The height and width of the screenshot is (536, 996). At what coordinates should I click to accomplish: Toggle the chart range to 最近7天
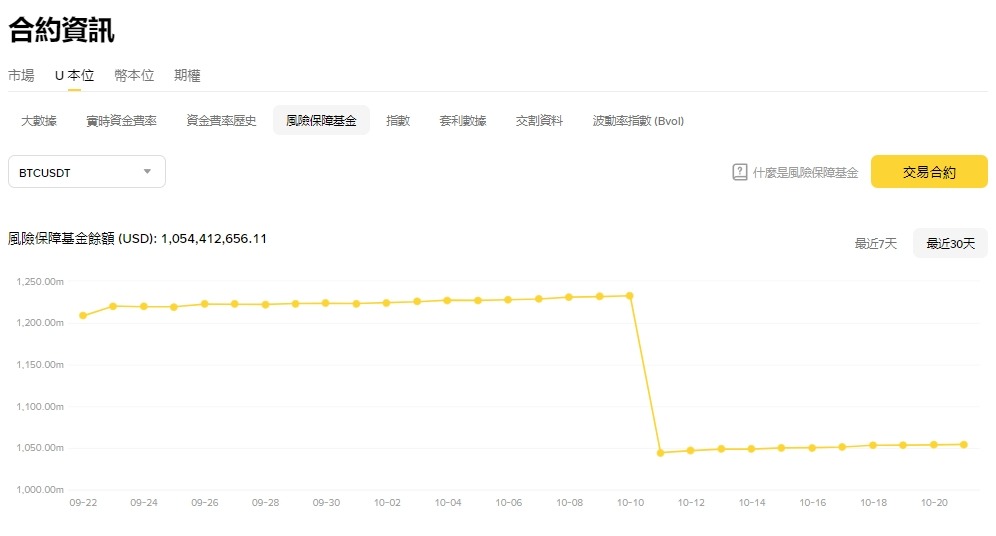tap(875, 243)
